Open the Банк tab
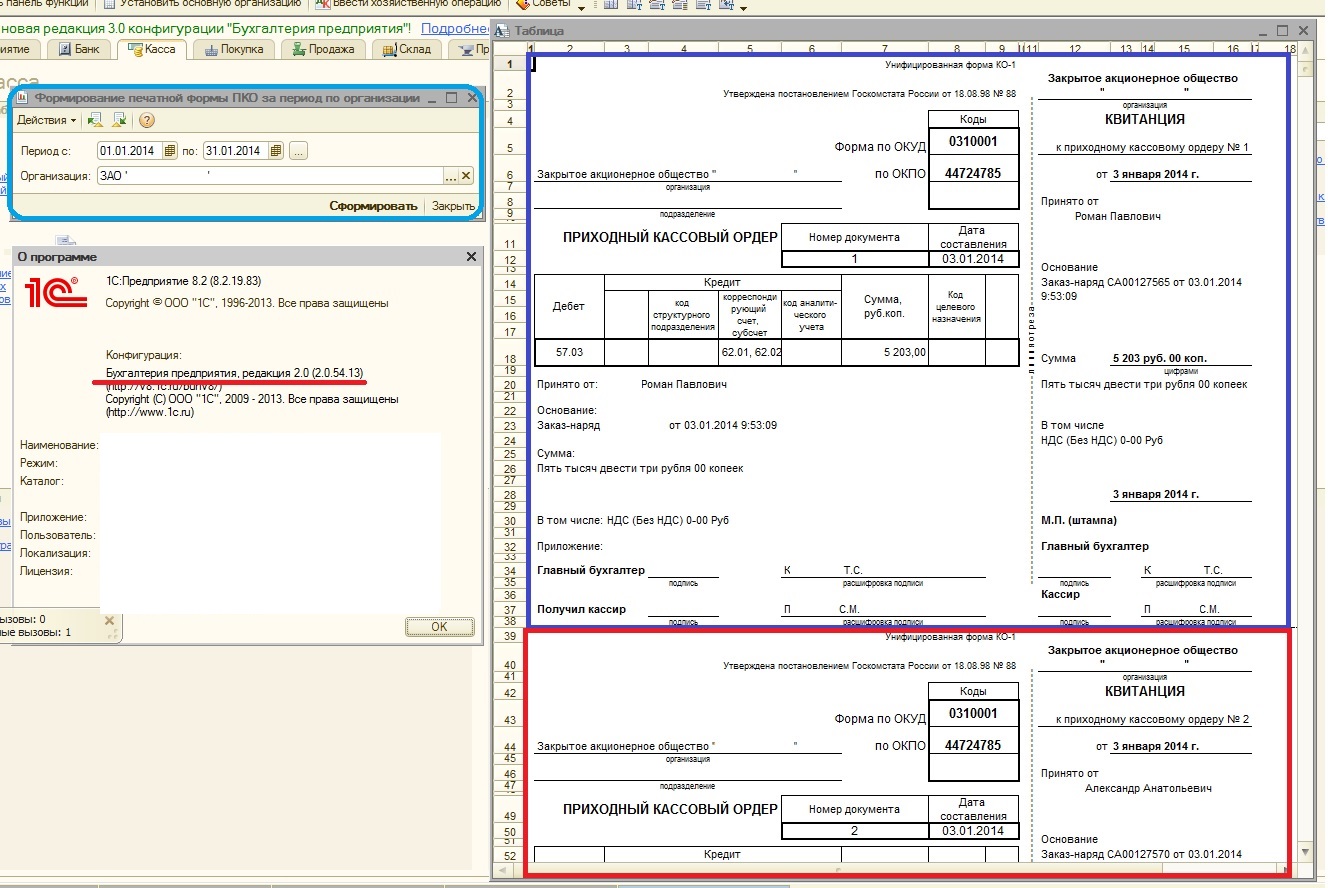The width and height of the screenshot is (1328, 888). click(79, 48)
